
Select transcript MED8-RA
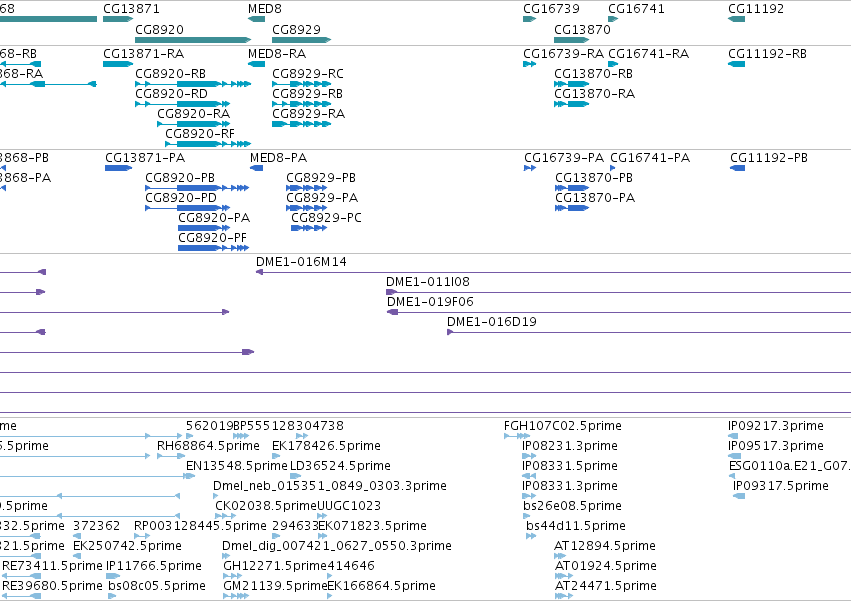(277, 54)
